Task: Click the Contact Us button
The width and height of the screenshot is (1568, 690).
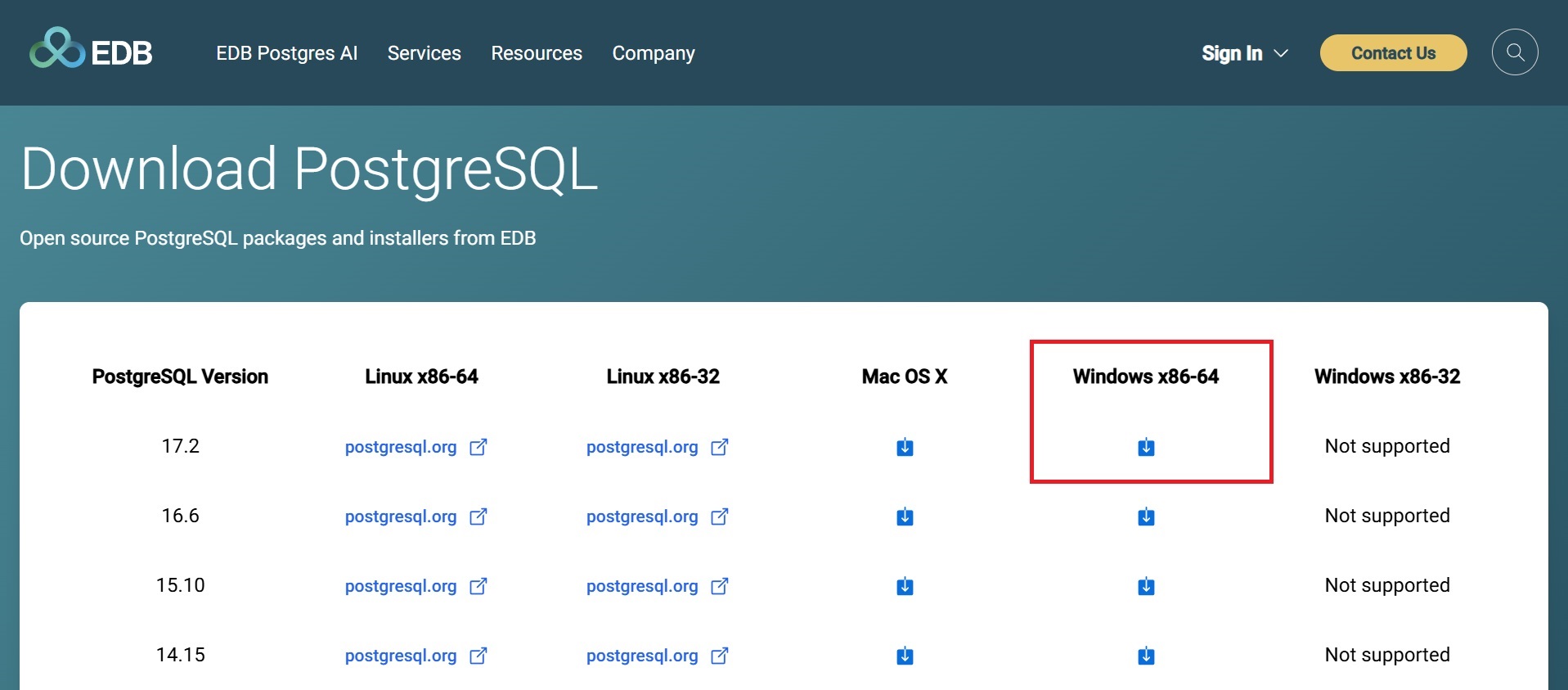Action: click(x=1393, y=53)
